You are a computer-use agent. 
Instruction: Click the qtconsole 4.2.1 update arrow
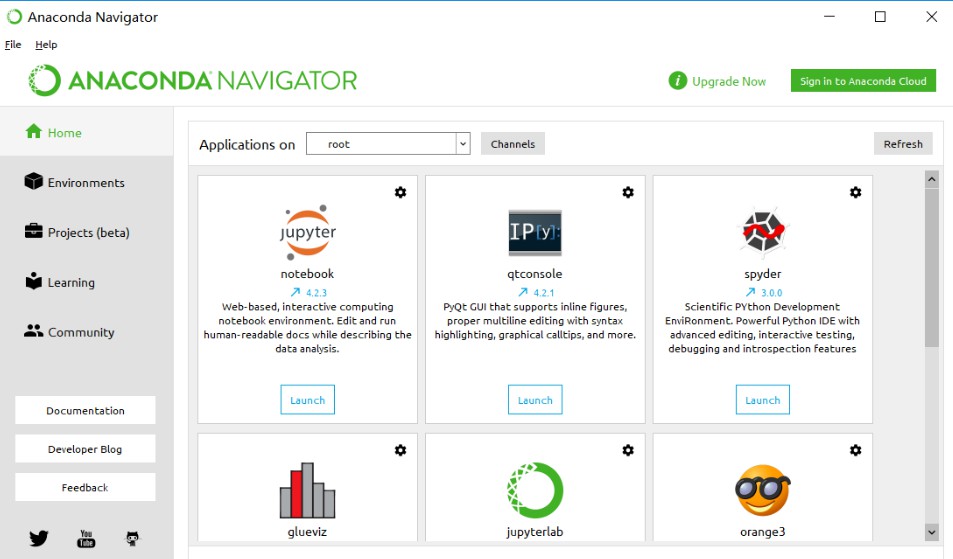point(523,292)
